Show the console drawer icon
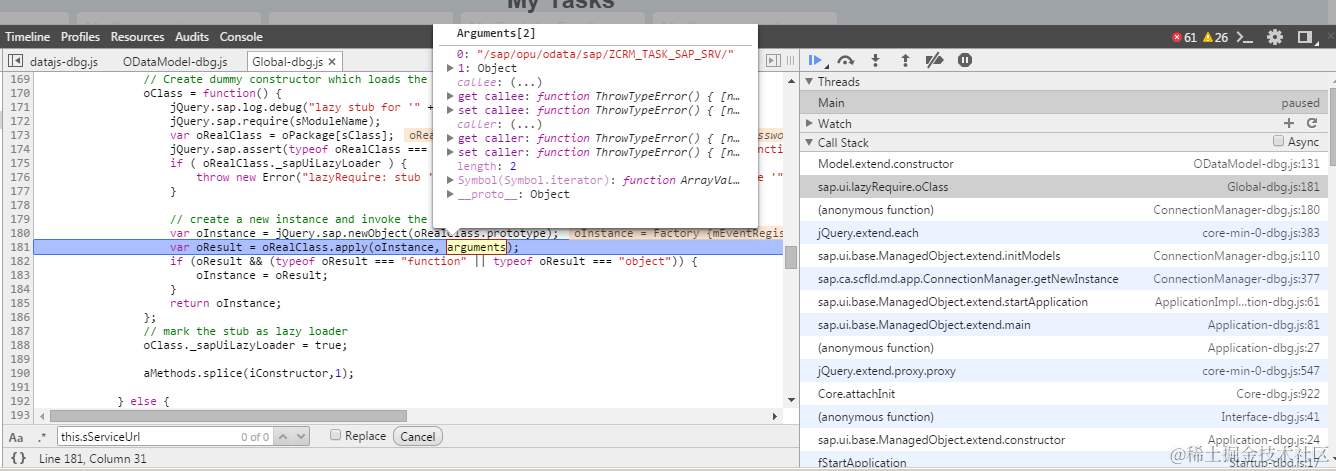Screen dimensions: 1336x471 [x=1245, y=37]
